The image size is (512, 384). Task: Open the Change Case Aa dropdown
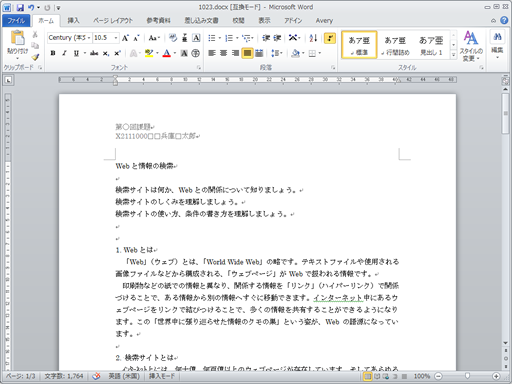tap(154, 38)
